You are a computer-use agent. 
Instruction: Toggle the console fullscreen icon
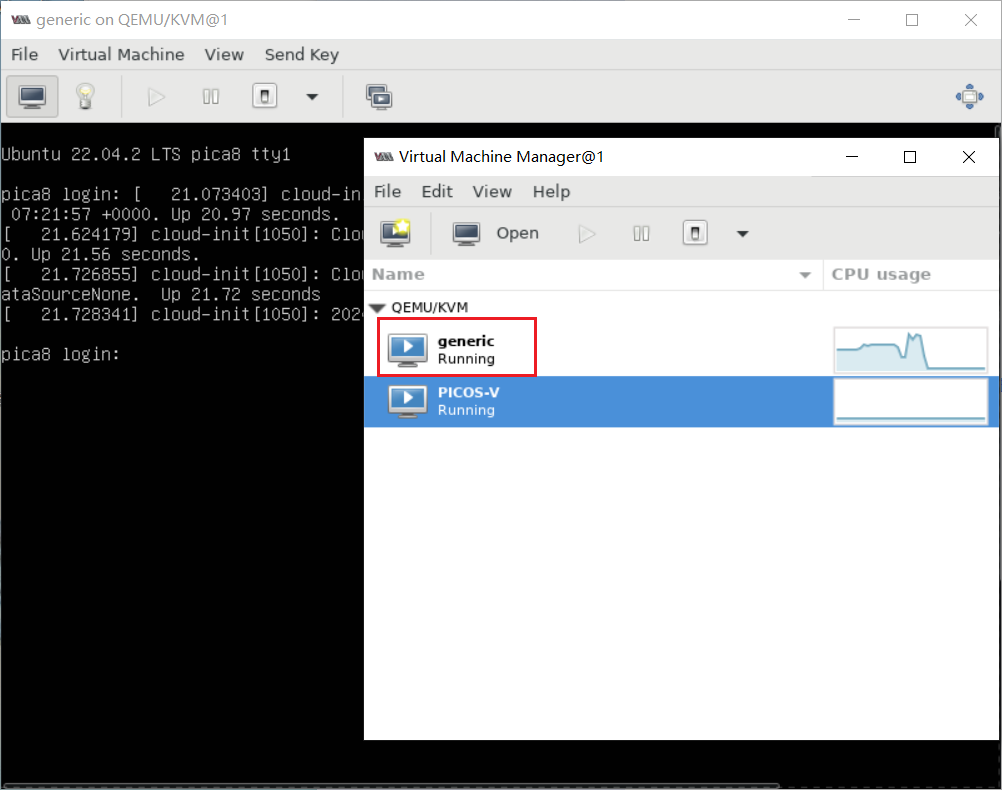coord(969,97)
